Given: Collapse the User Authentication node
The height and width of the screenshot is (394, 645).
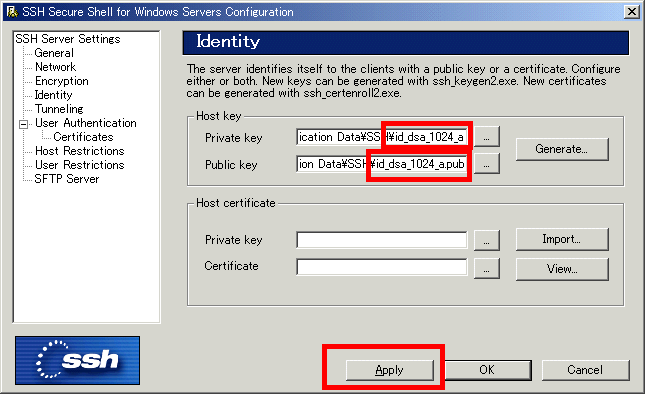Looking at the screenshot, I should pos(24,124).
